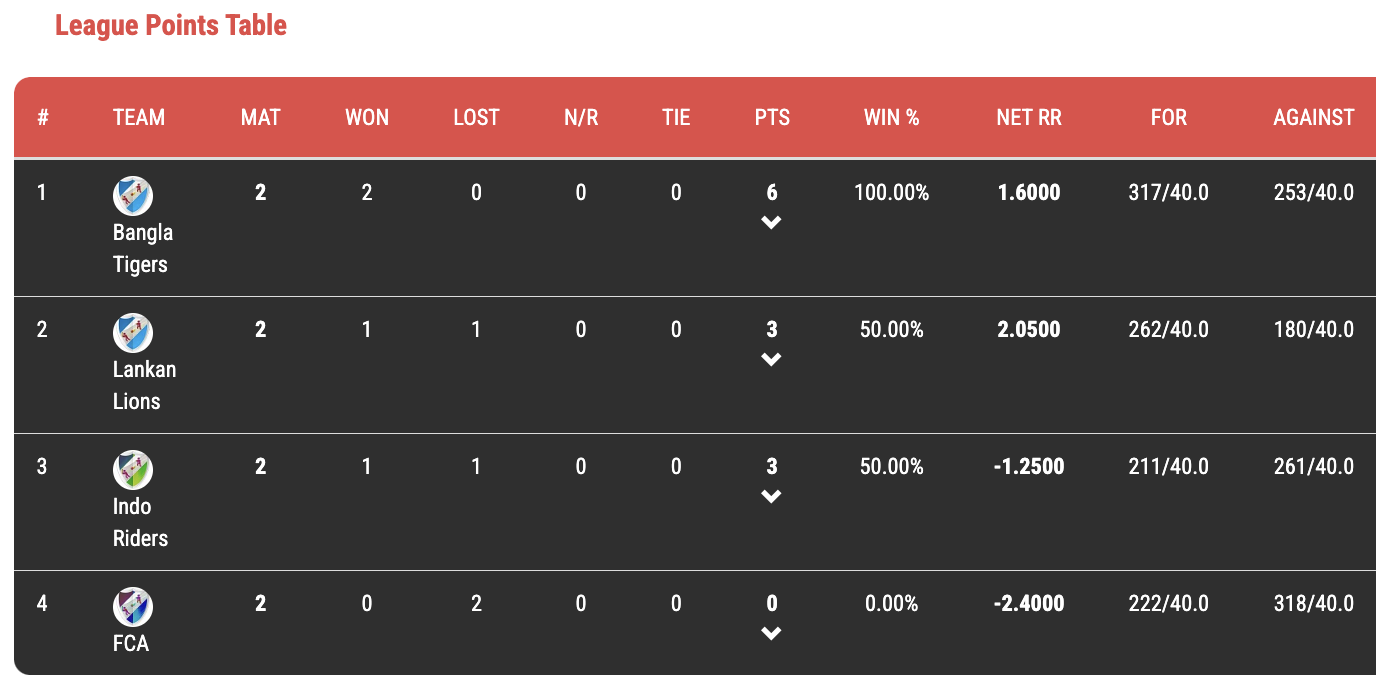The width and height of the screenshot is (1376, 688).
Task: Expand FCA points details chevron
Action: point(771,634)
